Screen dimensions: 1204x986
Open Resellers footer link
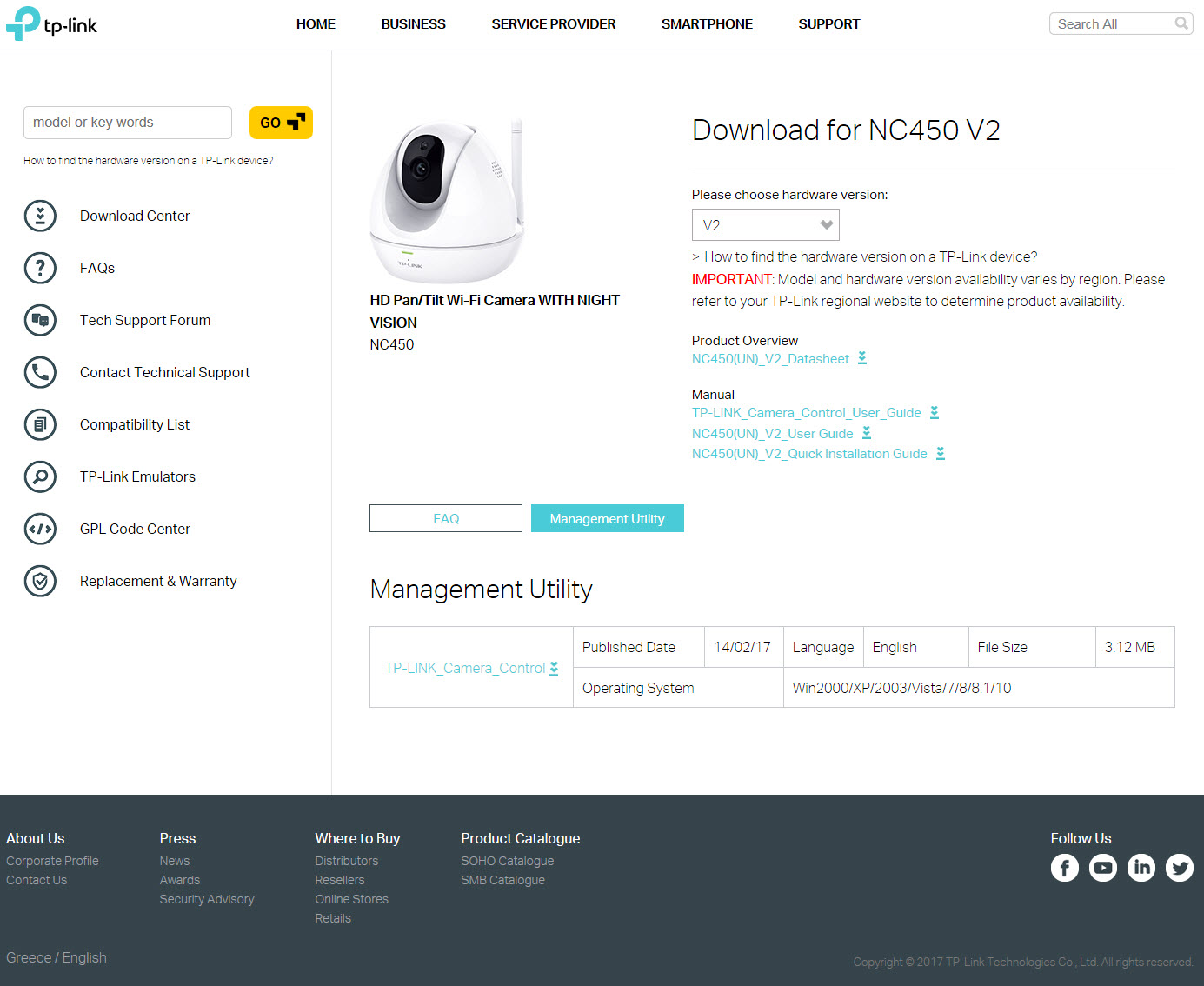(340, 880)
